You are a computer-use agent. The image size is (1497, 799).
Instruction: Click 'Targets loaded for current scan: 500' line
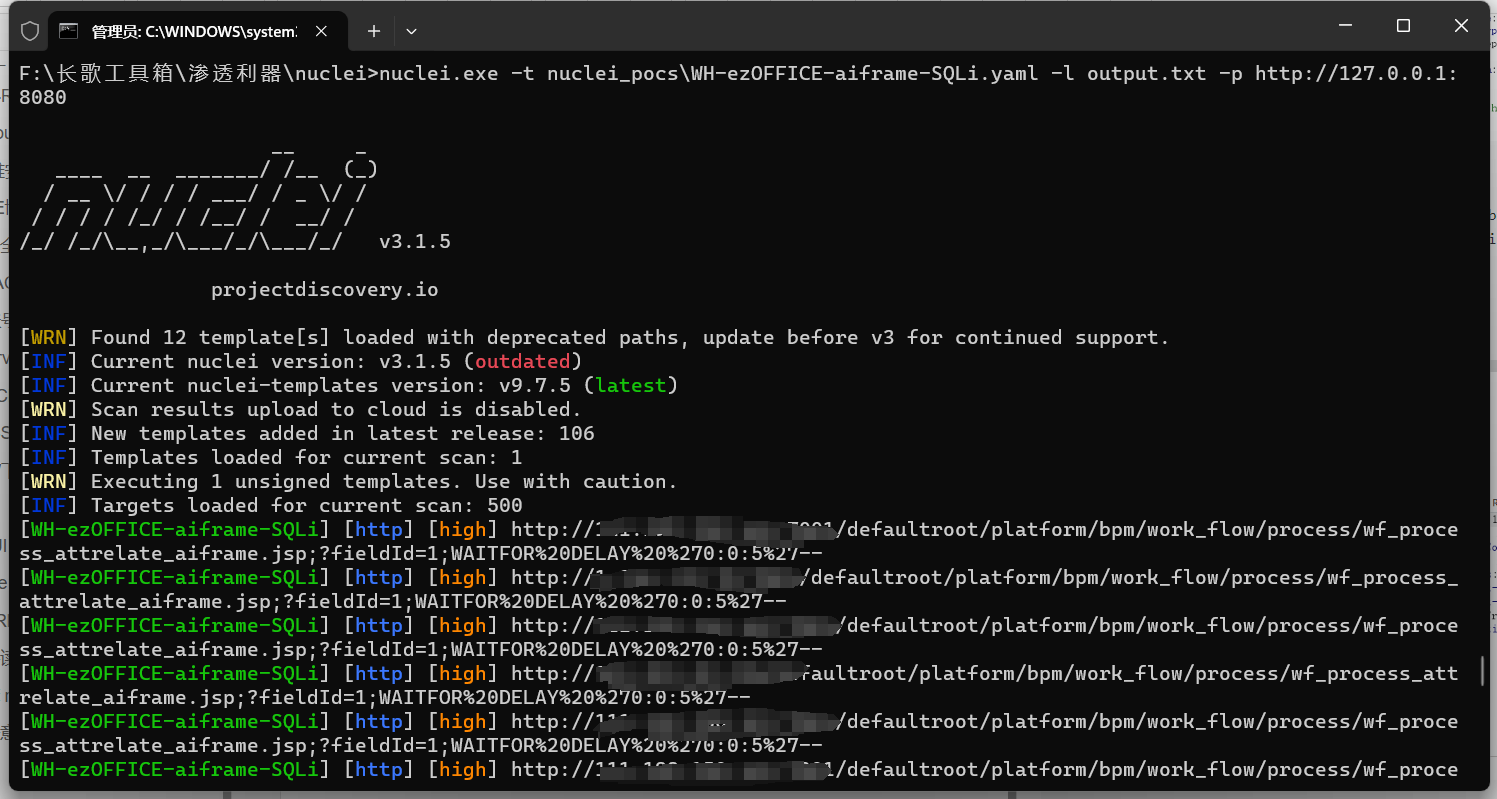271,506
